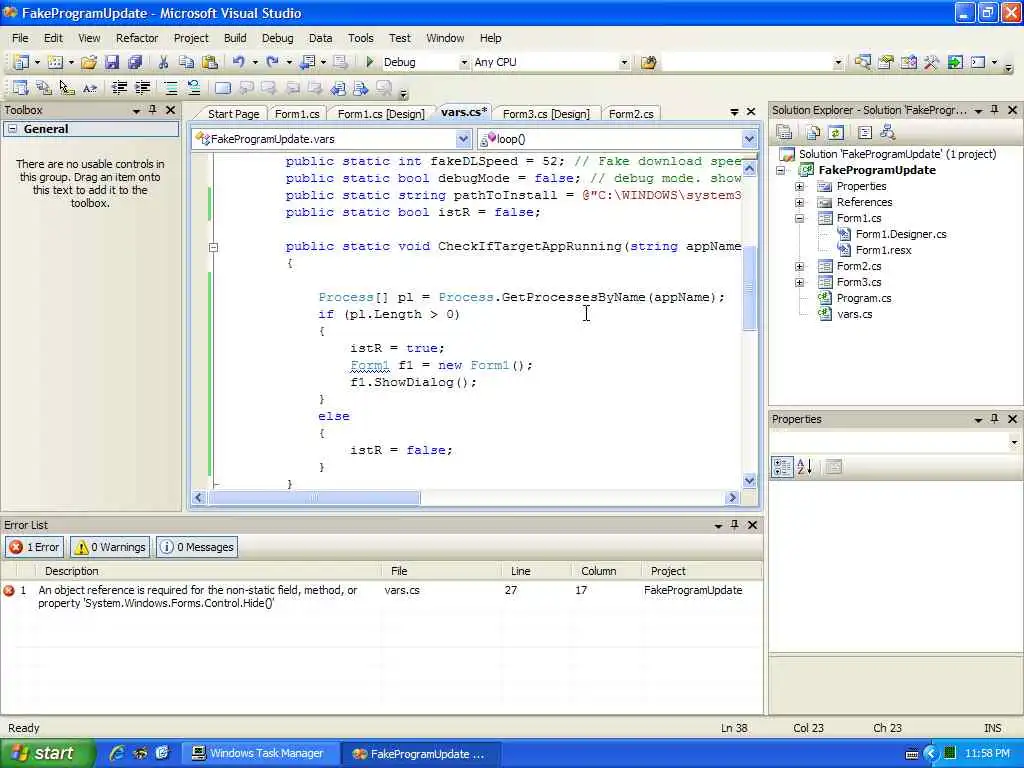Click the Cut scissors icon
The width and height of the screenshot is (1024, 768).
pos(163,62)
